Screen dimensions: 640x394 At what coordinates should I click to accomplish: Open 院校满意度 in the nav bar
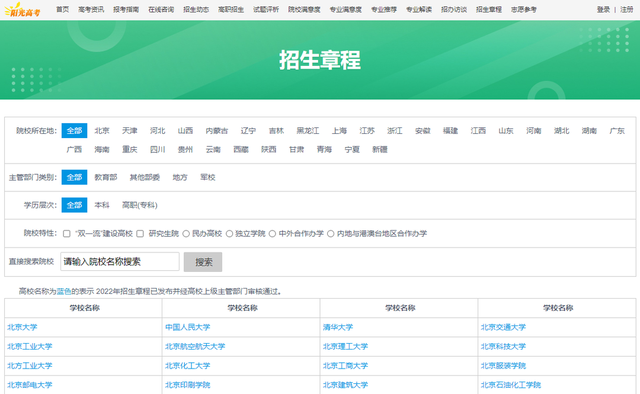tap(304, 9)
